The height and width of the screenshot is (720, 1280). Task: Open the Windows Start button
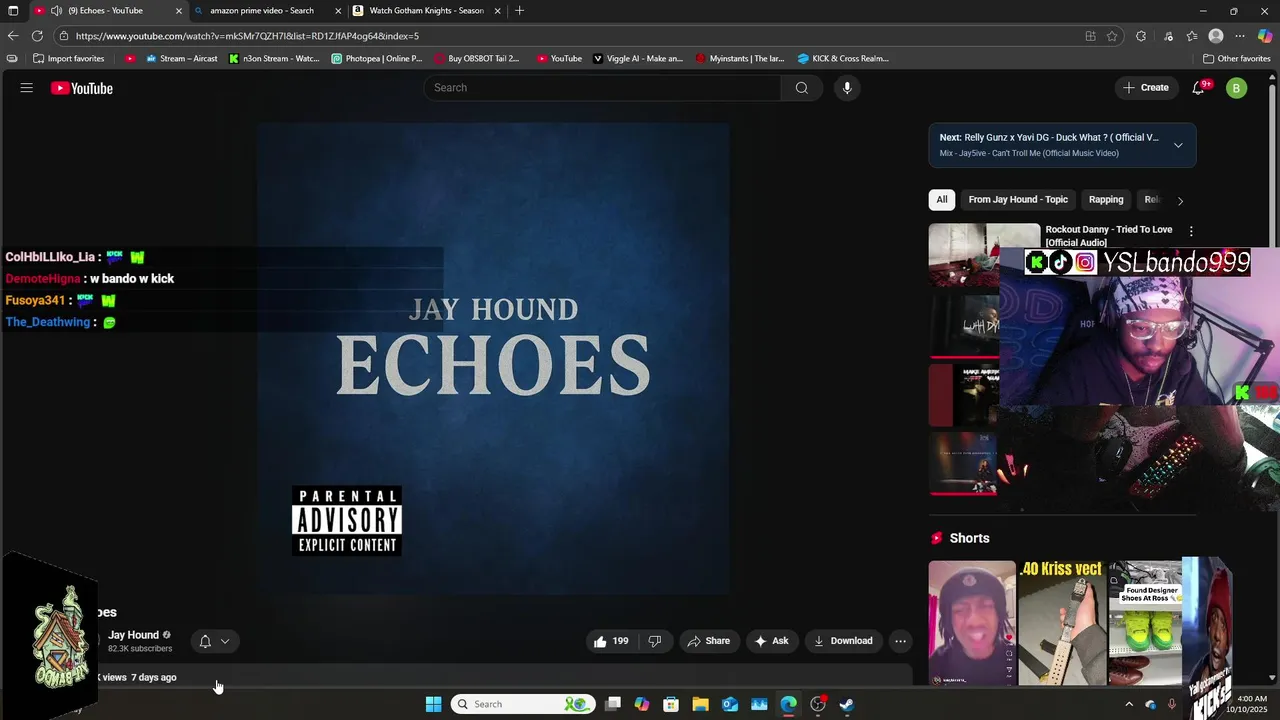tap(433, 704)
